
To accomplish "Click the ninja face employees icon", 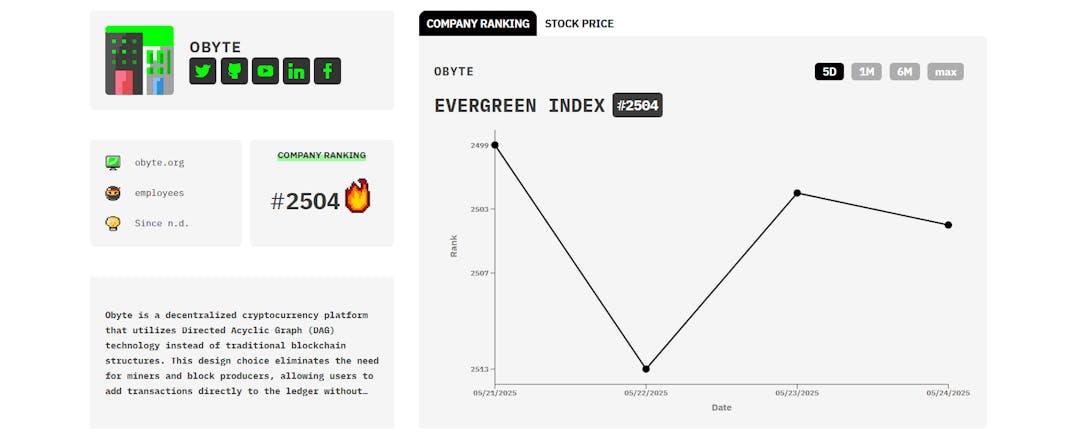I will click(113, 193).
